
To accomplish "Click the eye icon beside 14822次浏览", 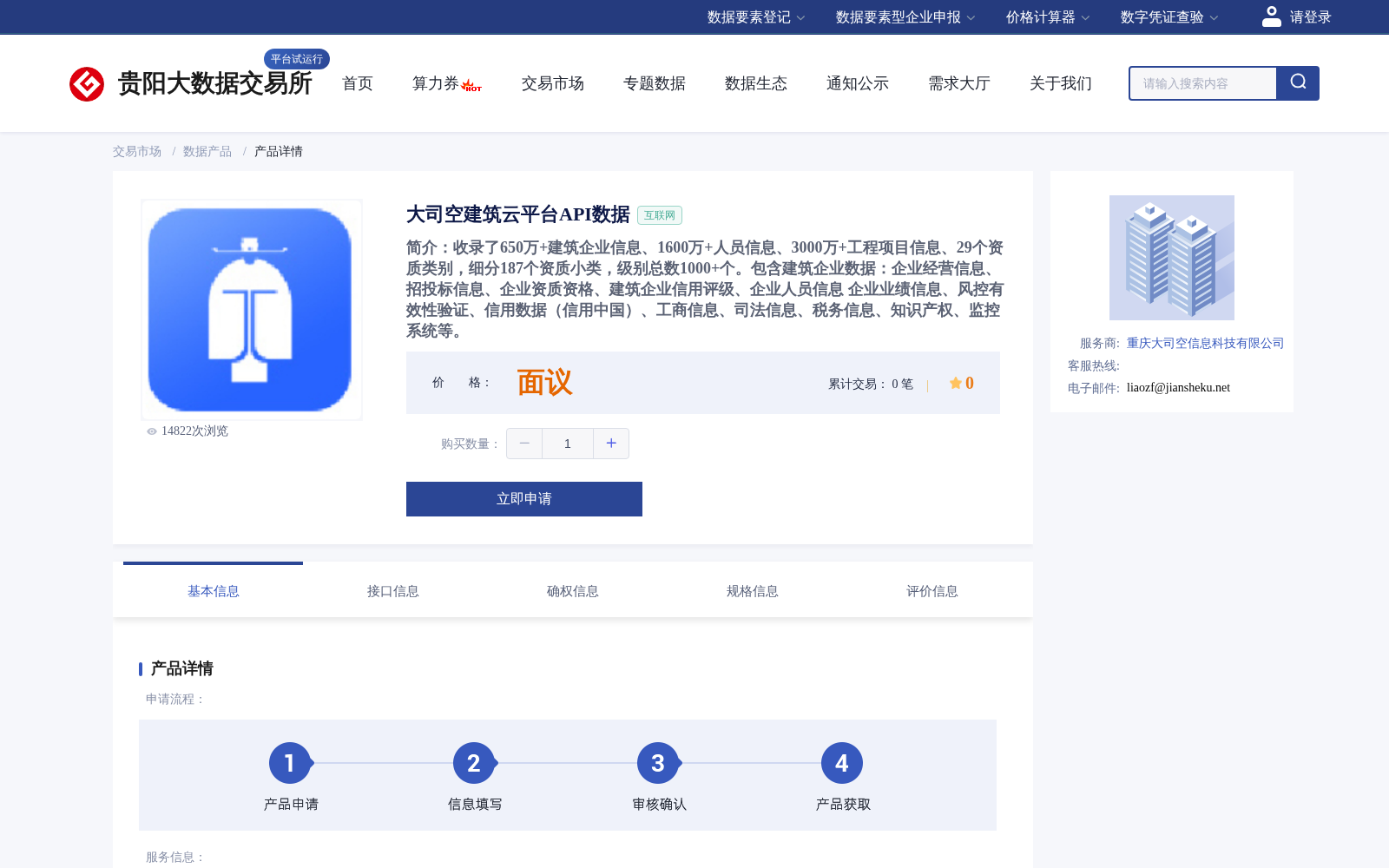I will [152, 431].
